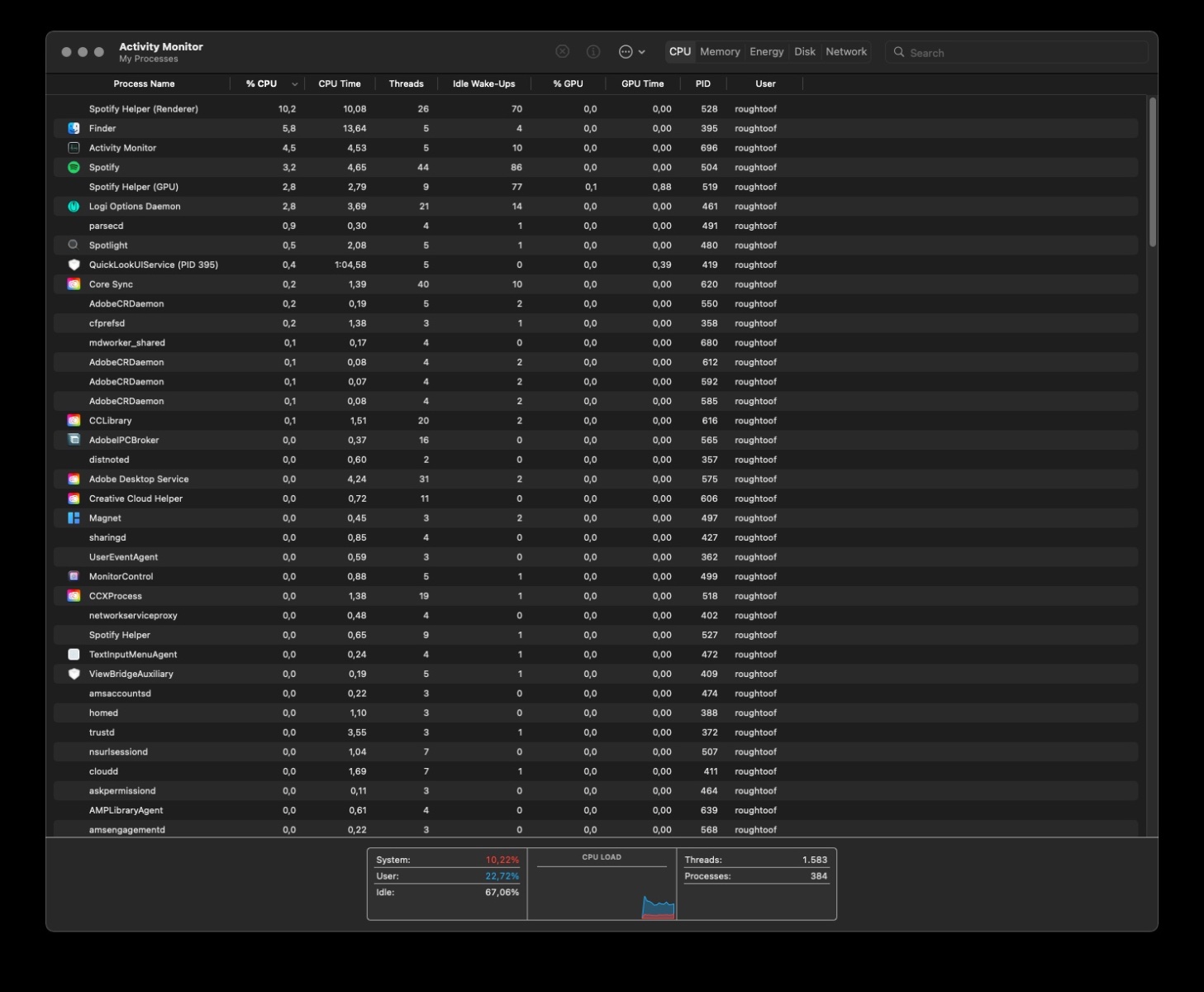Sort by Process Name column header
This screenshot has height=992, width=1204.
click(x=144, y=83)
